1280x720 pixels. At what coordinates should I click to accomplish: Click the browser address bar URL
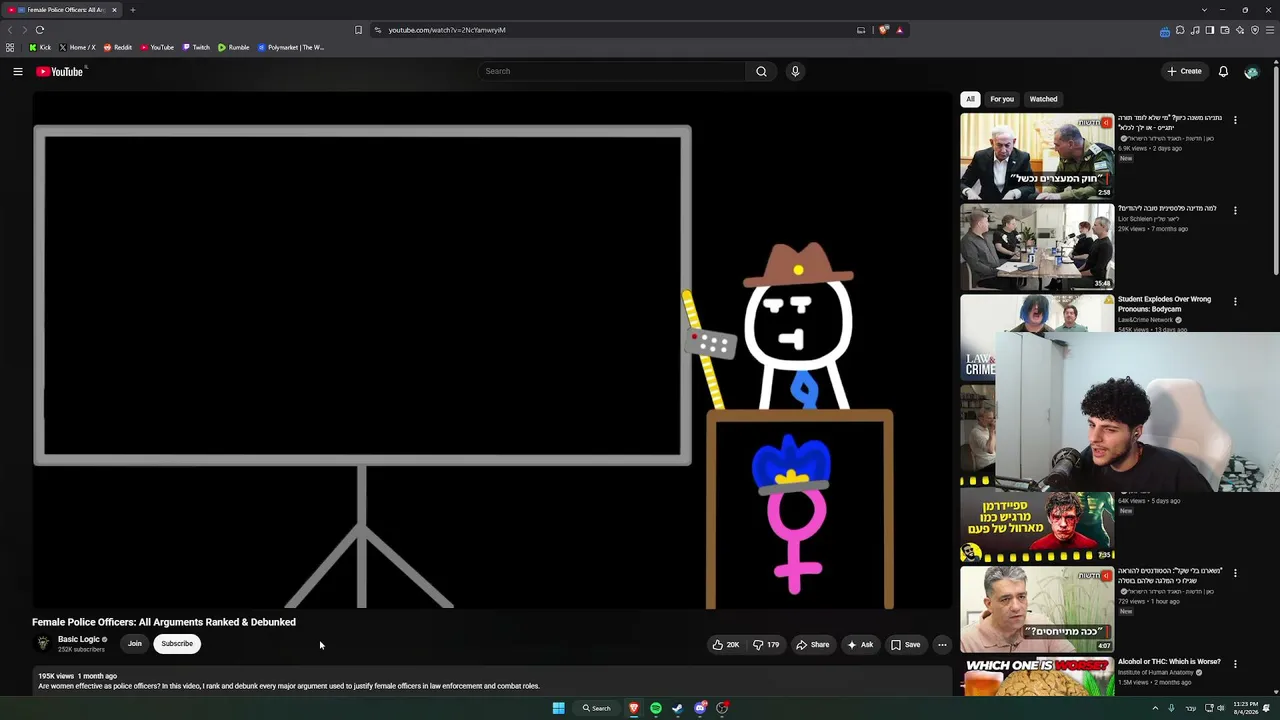[x=447, y=30]
